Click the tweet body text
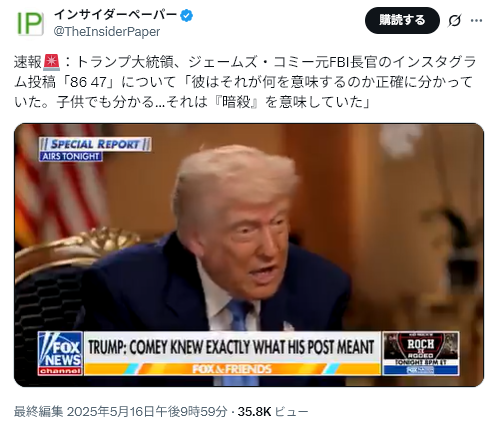The height and width of the screenshot is (428, 497). (245, 82)
